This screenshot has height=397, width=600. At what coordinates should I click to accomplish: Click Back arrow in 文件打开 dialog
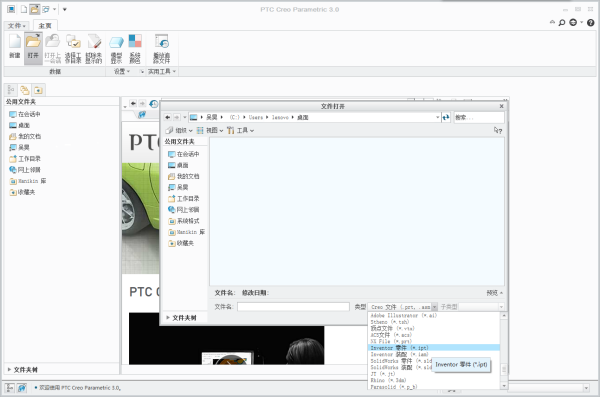[168, 117]
